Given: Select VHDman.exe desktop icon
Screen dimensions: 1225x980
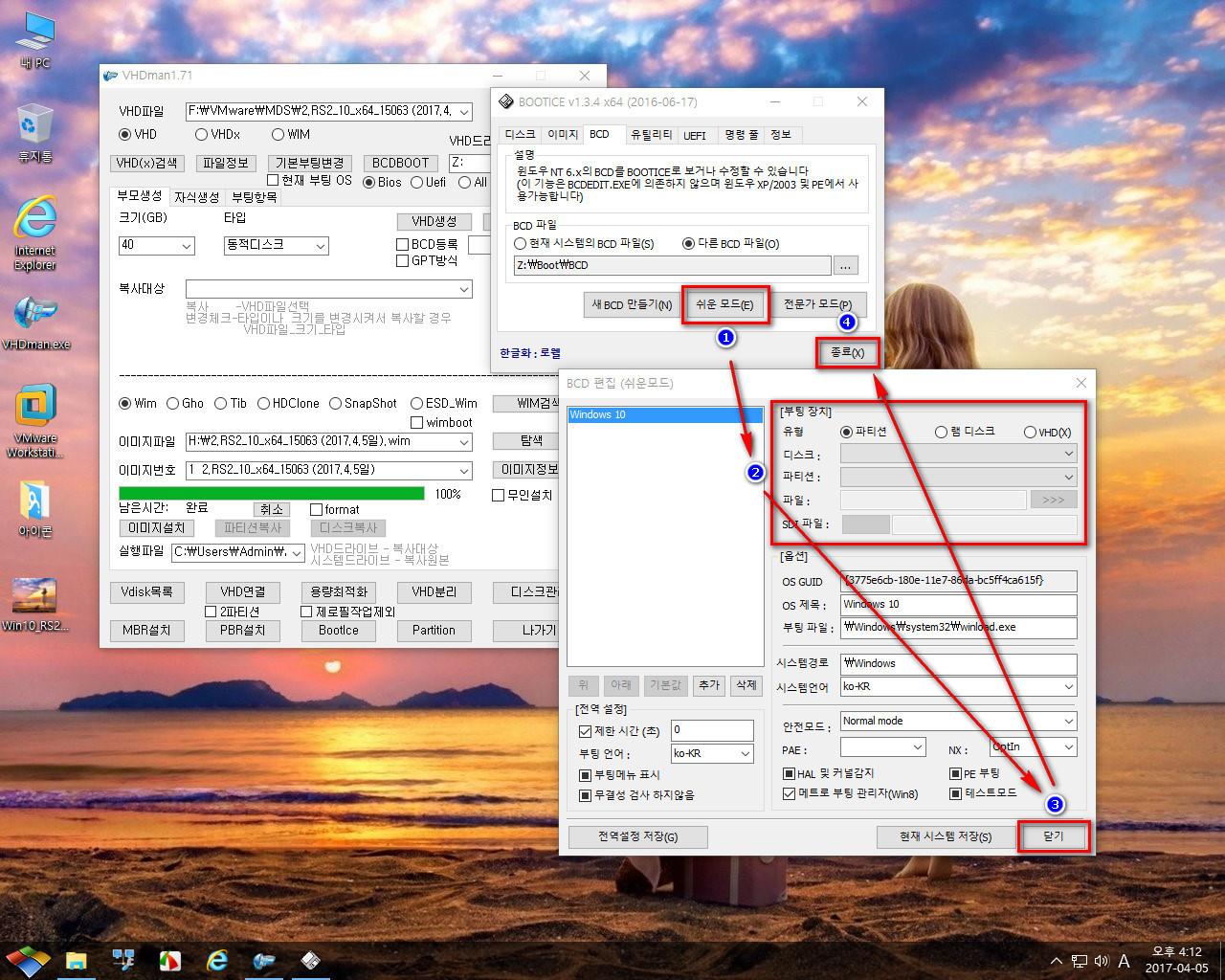Looking at the screenshot, I should 35,322.
